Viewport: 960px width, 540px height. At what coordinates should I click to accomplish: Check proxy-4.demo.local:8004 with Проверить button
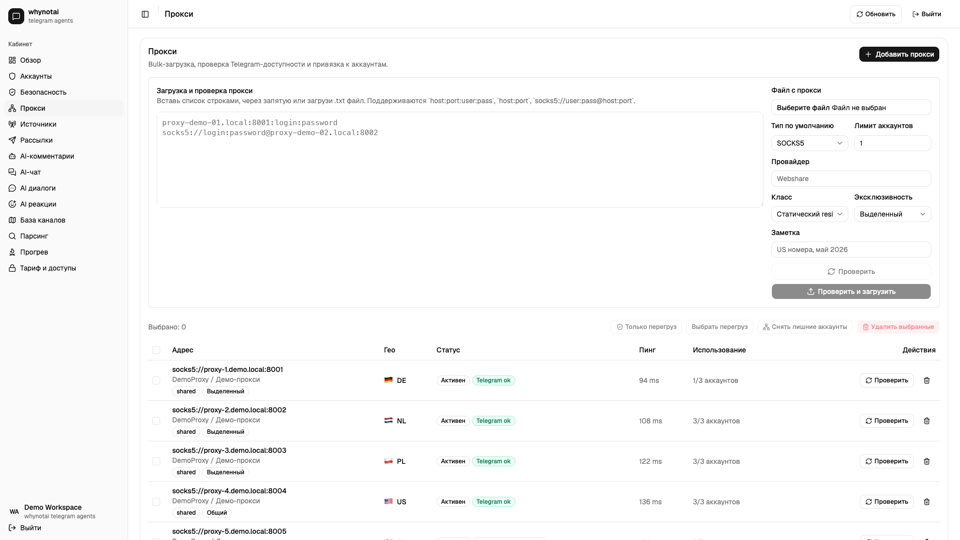[887, 501]
